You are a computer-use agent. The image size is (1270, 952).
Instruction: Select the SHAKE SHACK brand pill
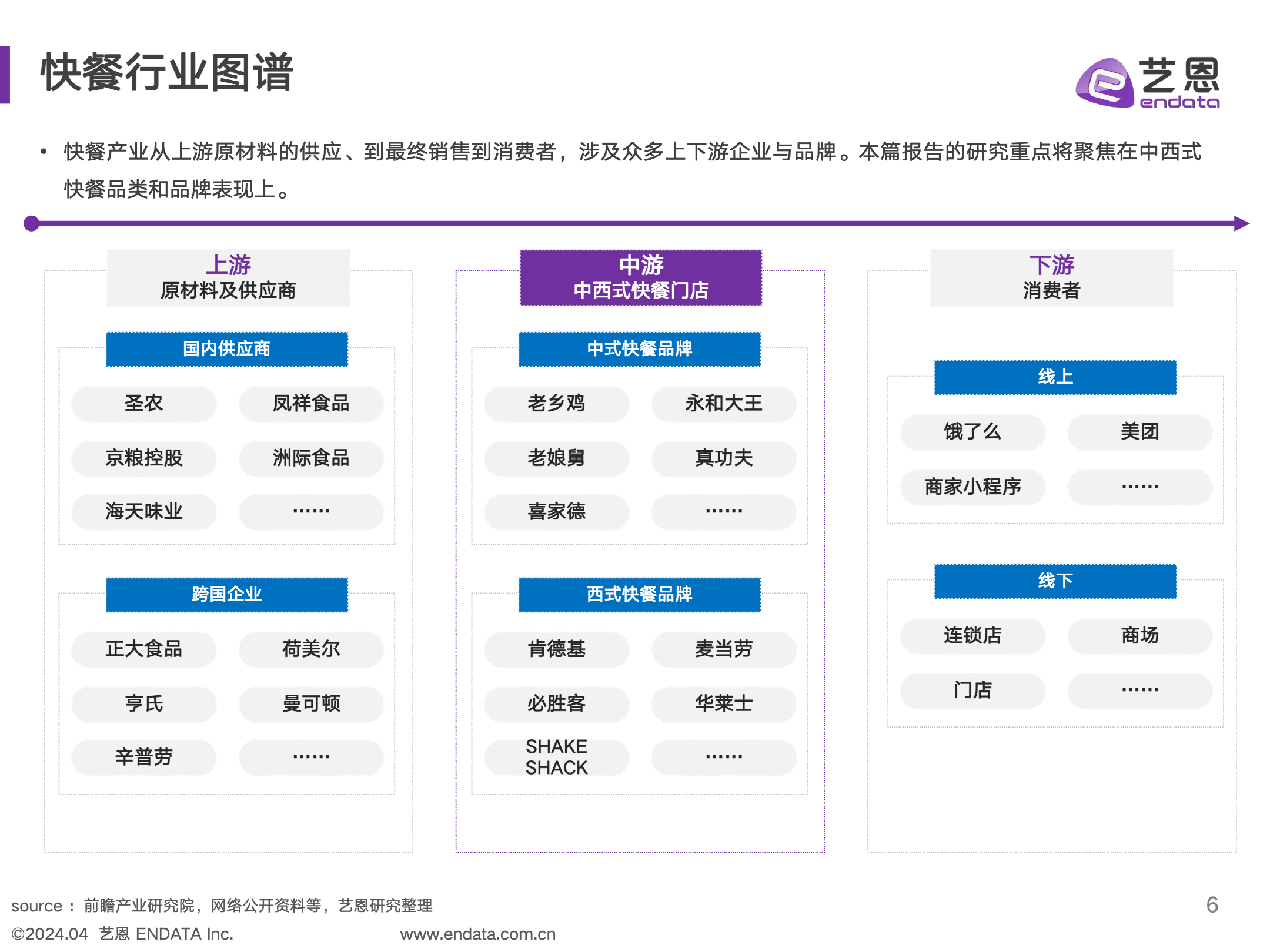pos(556,757)
